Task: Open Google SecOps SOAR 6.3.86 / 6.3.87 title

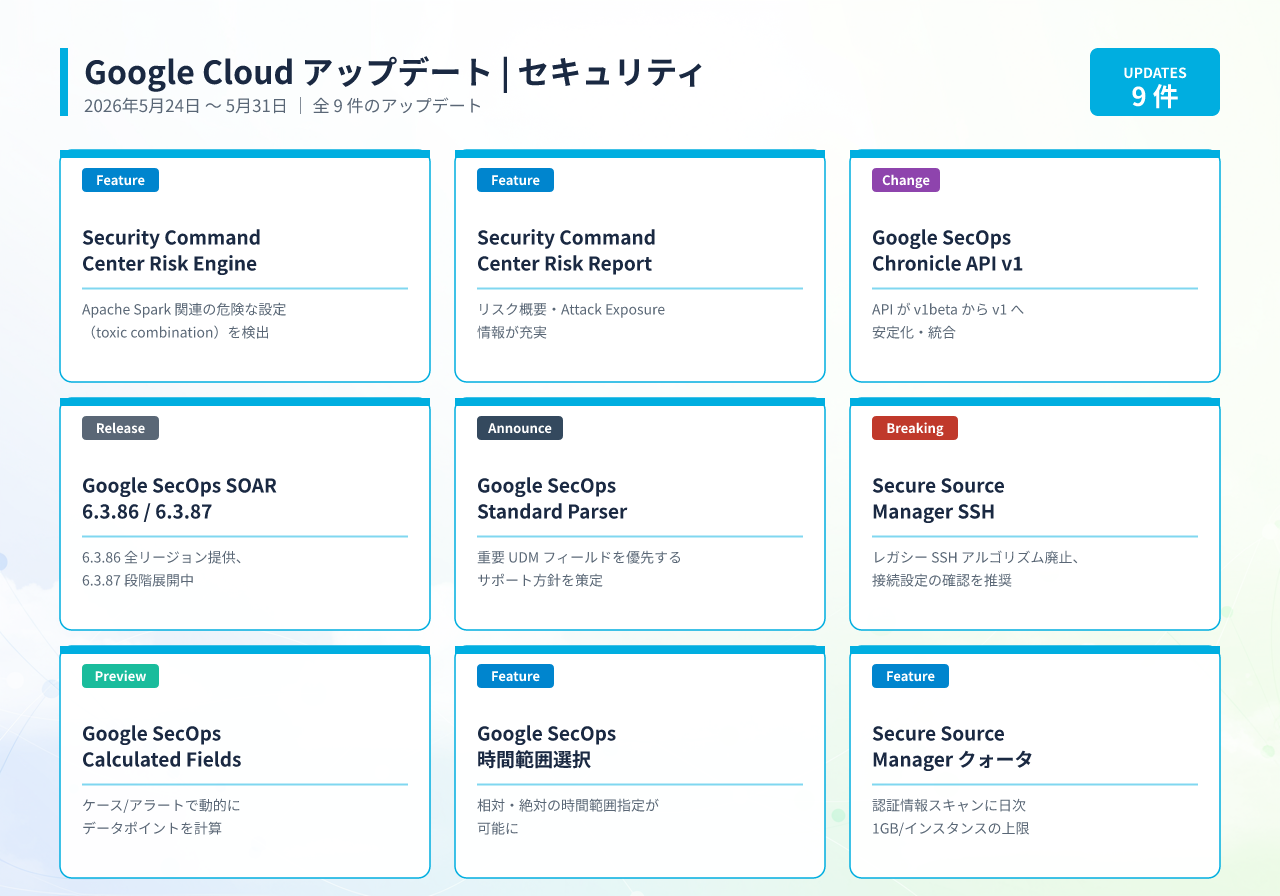Action: pos(179,498)
